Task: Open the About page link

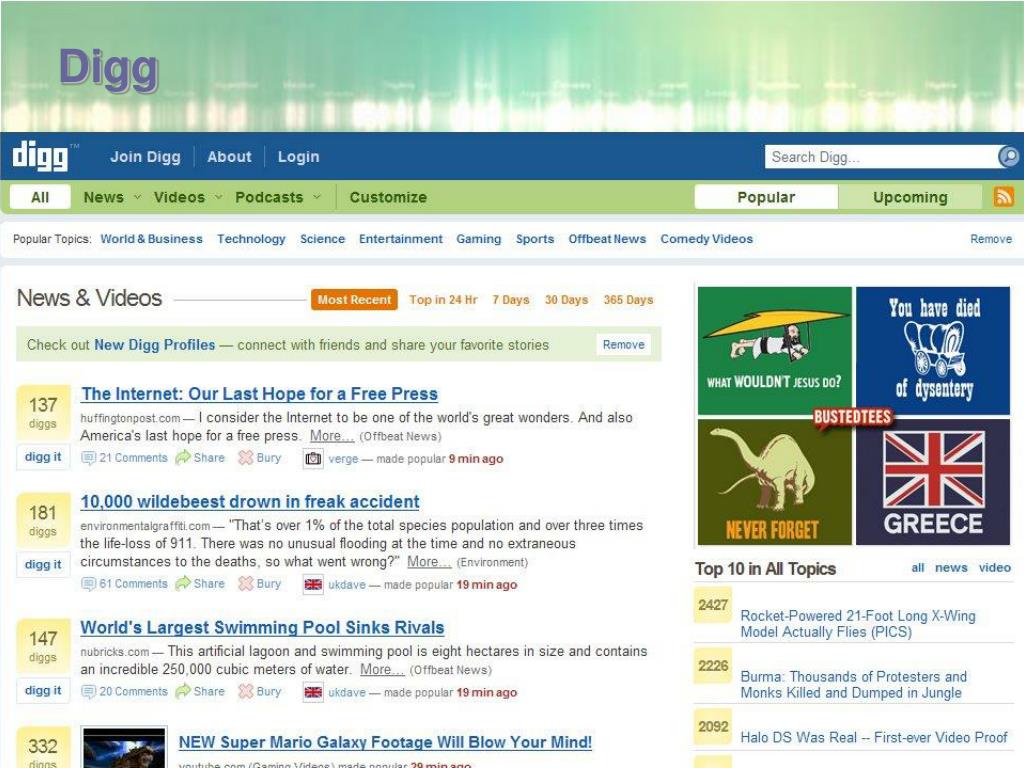Action: [x=229, y=157]
